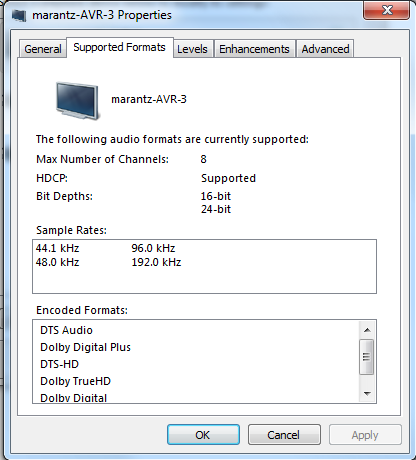Open the Advanced tab

[x=325, y=49]
